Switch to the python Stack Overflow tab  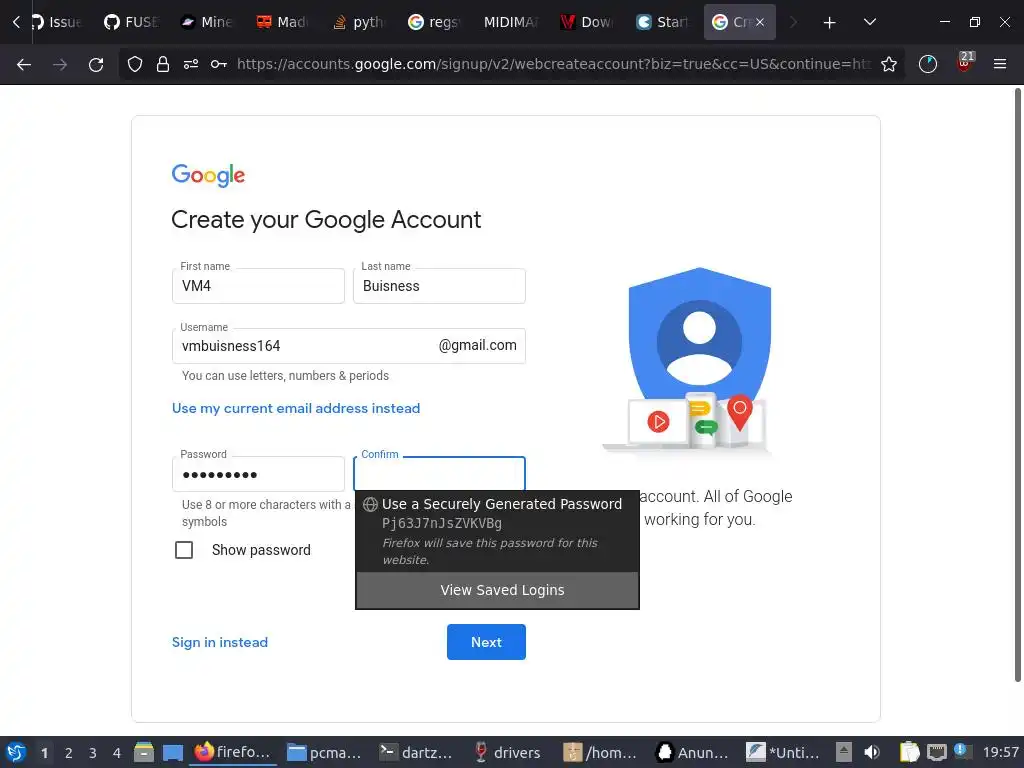[x=358, y=22]
